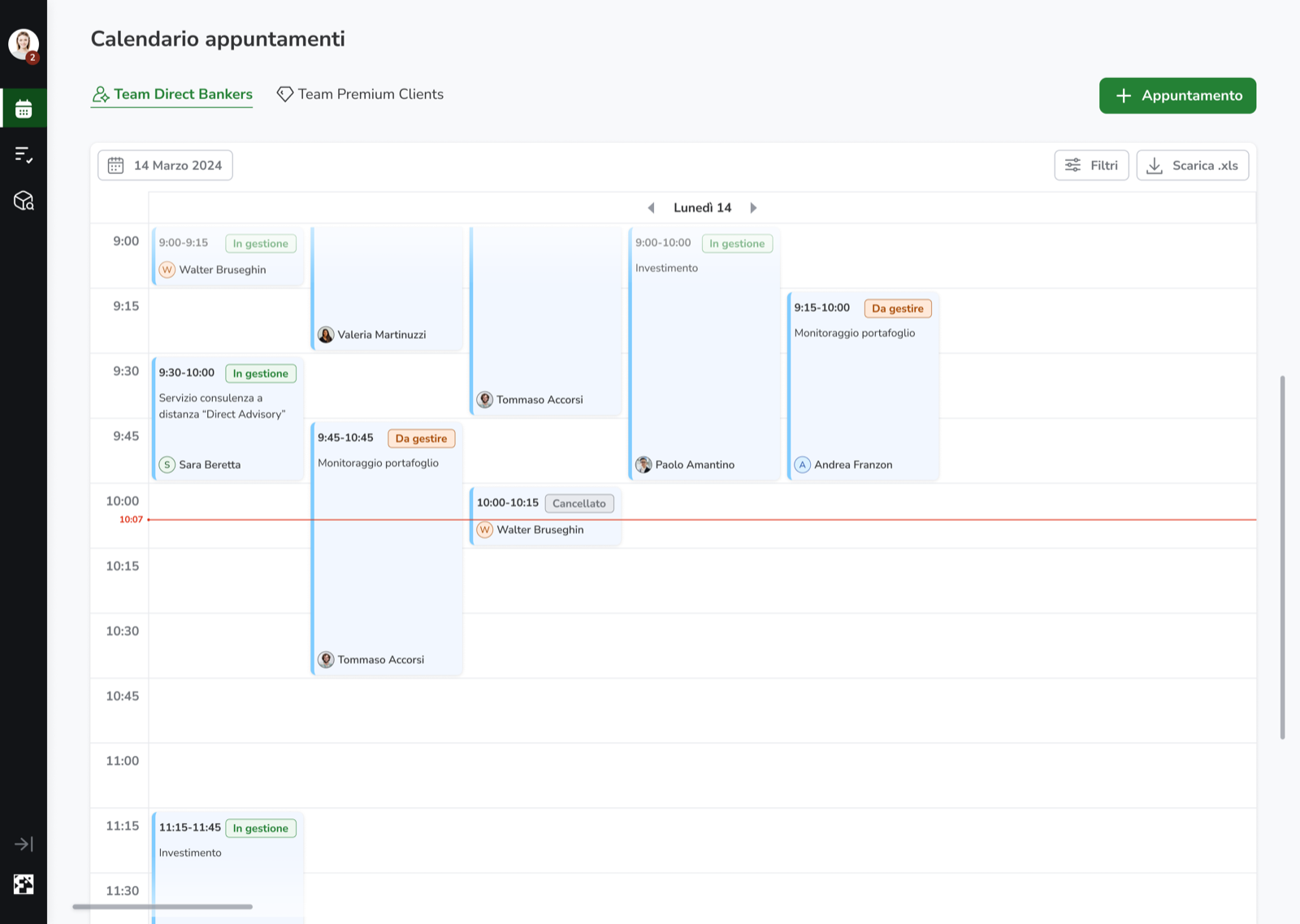This screenshot has width=1300, height=924.
Task: Open the user profile avatar
Action: tap(24, 44)
